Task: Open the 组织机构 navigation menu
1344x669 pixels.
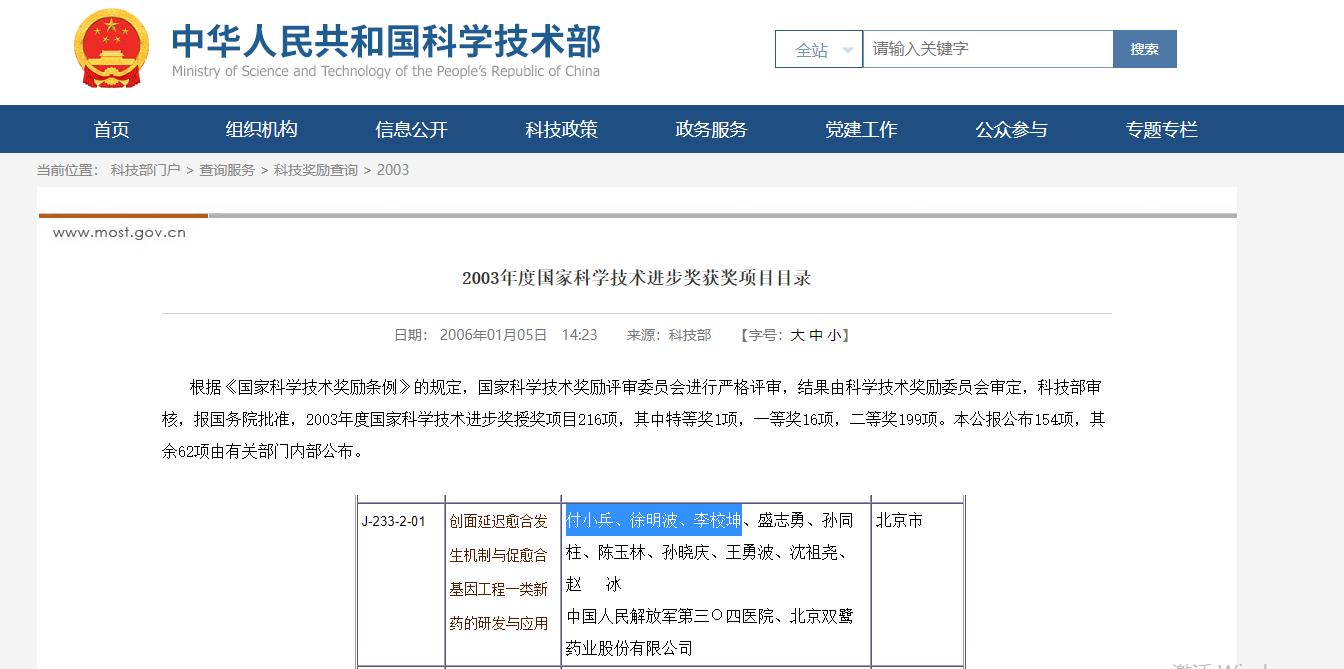Action: coord(260,128)
